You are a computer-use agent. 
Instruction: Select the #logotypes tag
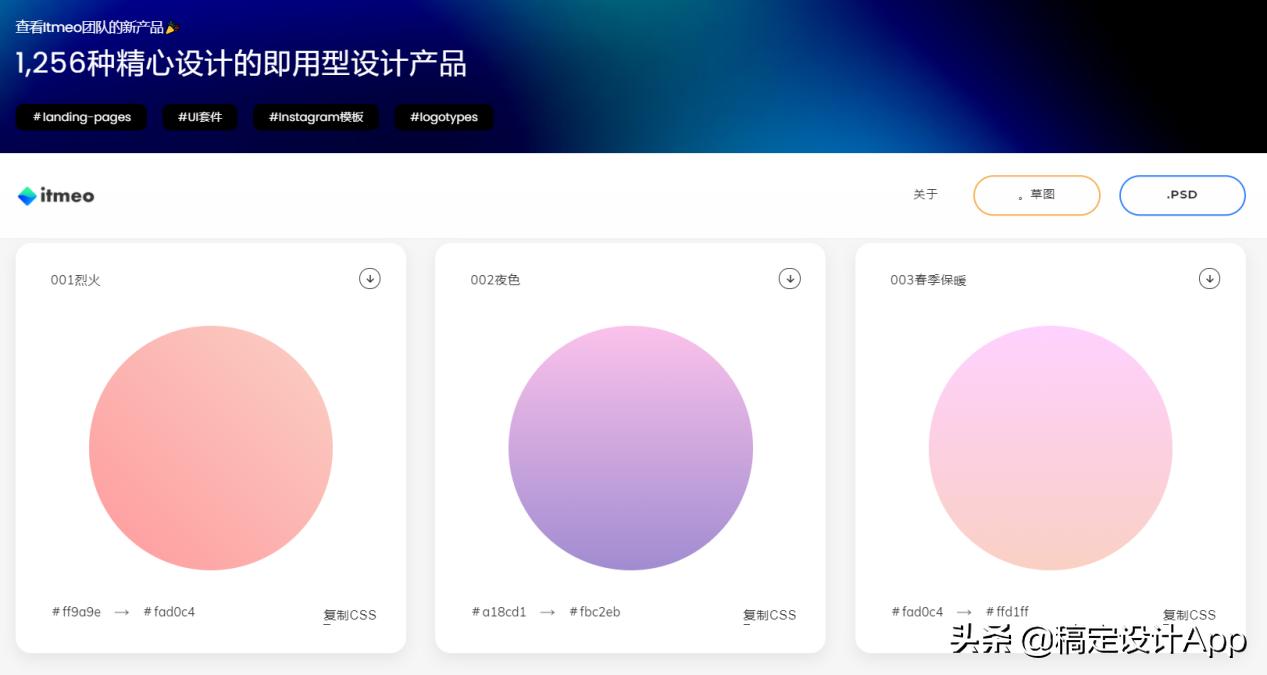[443, 117]
